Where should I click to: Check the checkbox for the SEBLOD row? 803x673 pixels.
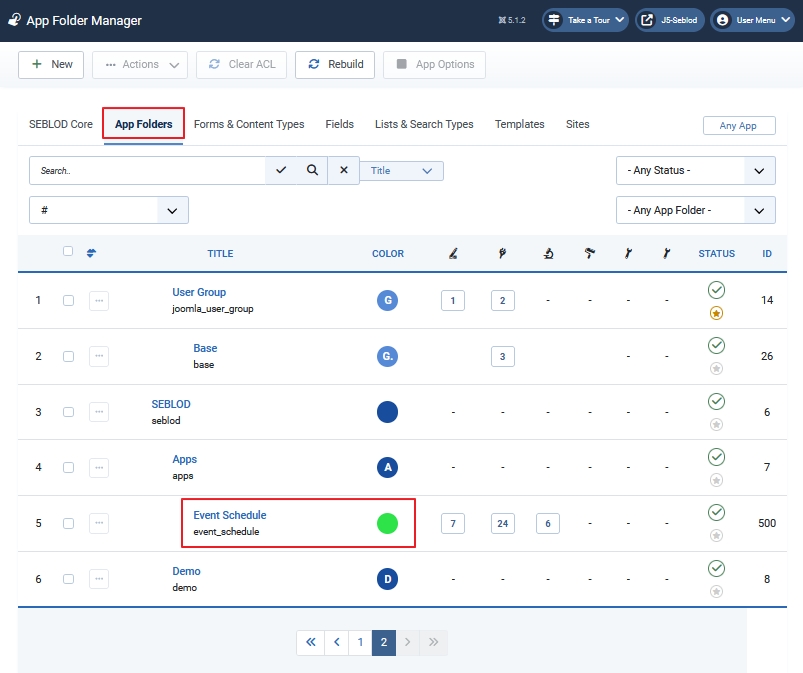68,412
